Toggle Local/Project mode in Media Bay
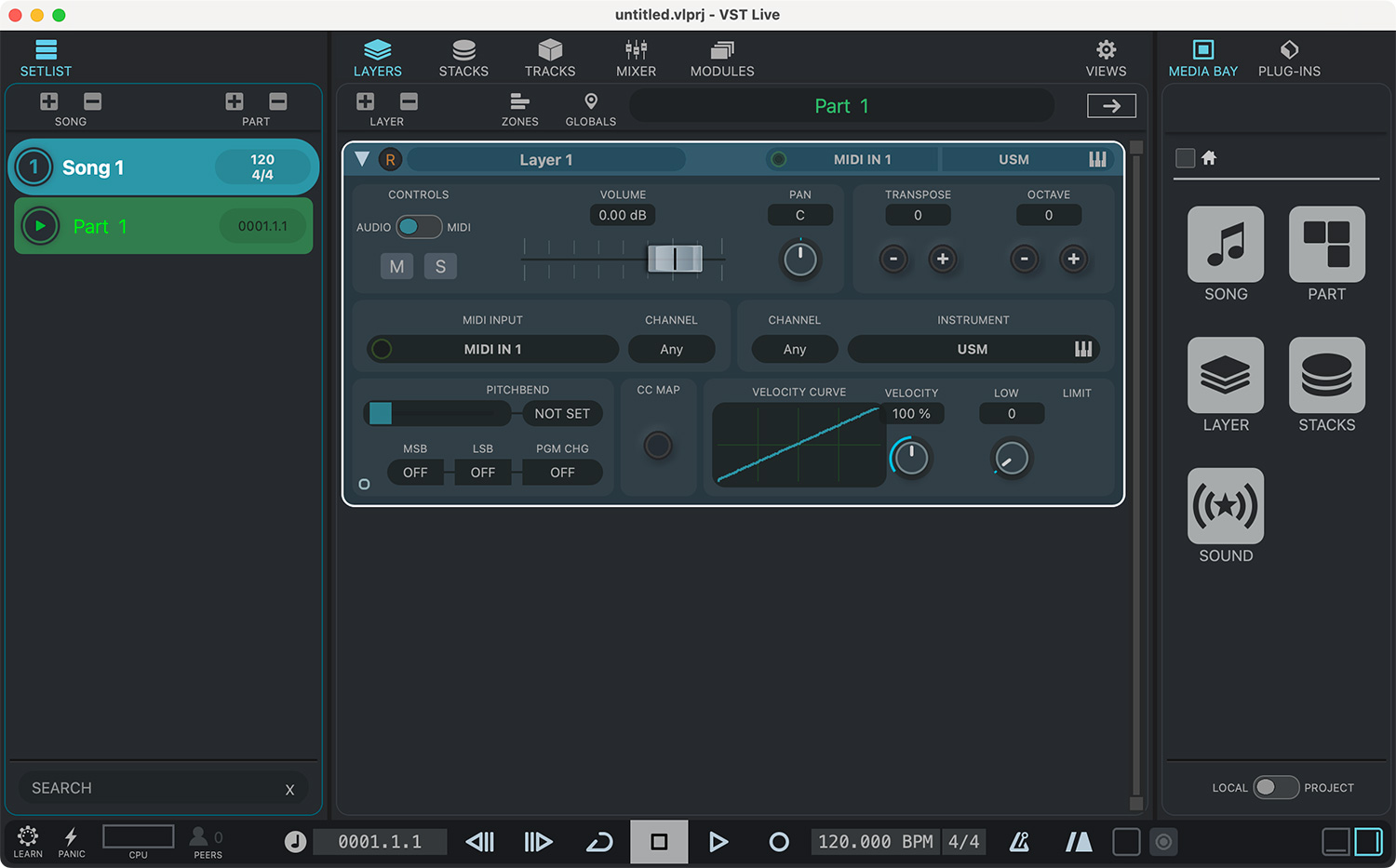Image resolution: width=1396 pixels, height=868 pixels. 1277,787
